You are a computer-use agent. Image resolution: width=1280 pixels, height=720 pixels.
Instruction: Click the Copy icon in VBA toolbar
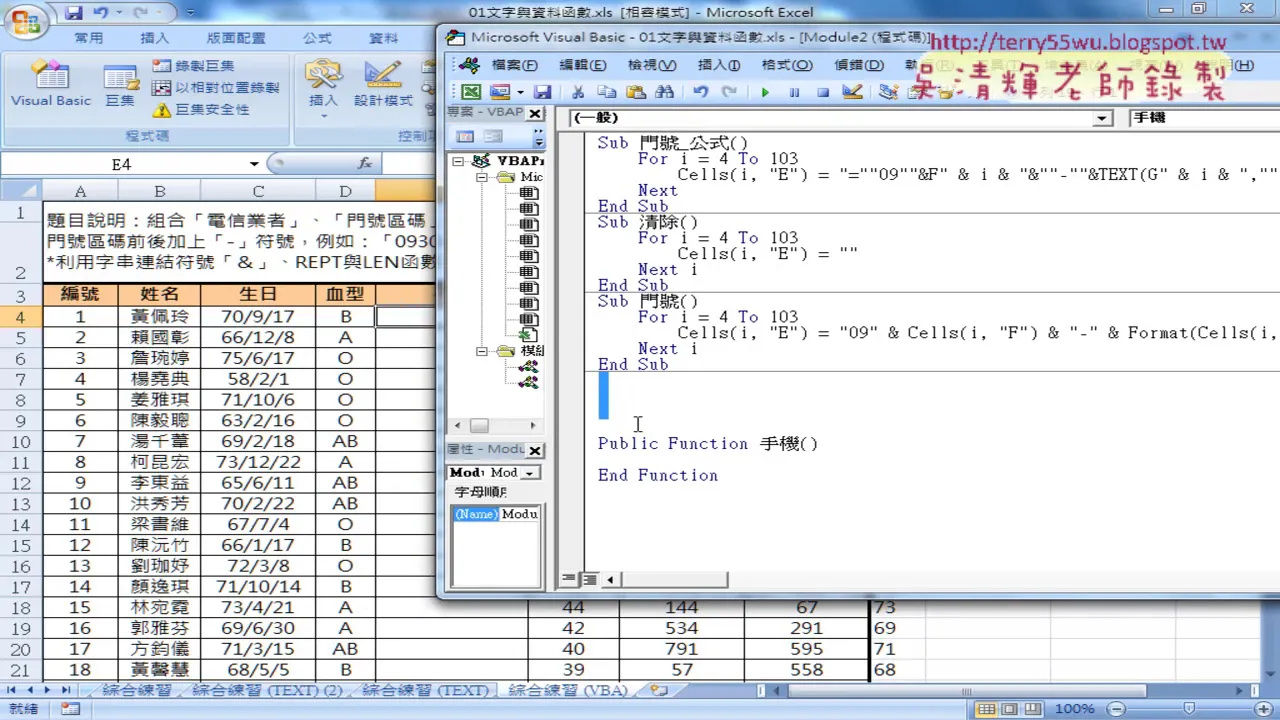[x=606, y=92]
